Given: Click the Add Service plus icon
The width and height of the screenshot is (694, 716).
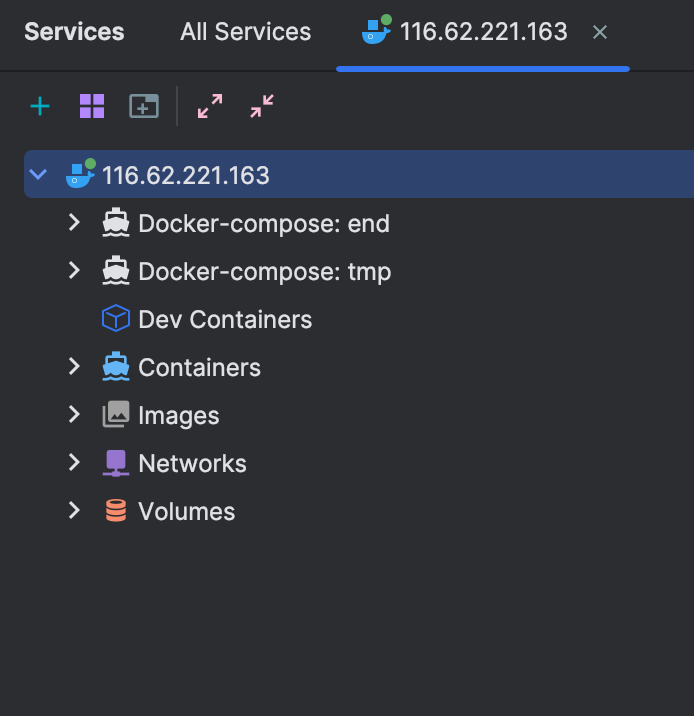Looking at the screenshot, I should click(x=40, y=106).
